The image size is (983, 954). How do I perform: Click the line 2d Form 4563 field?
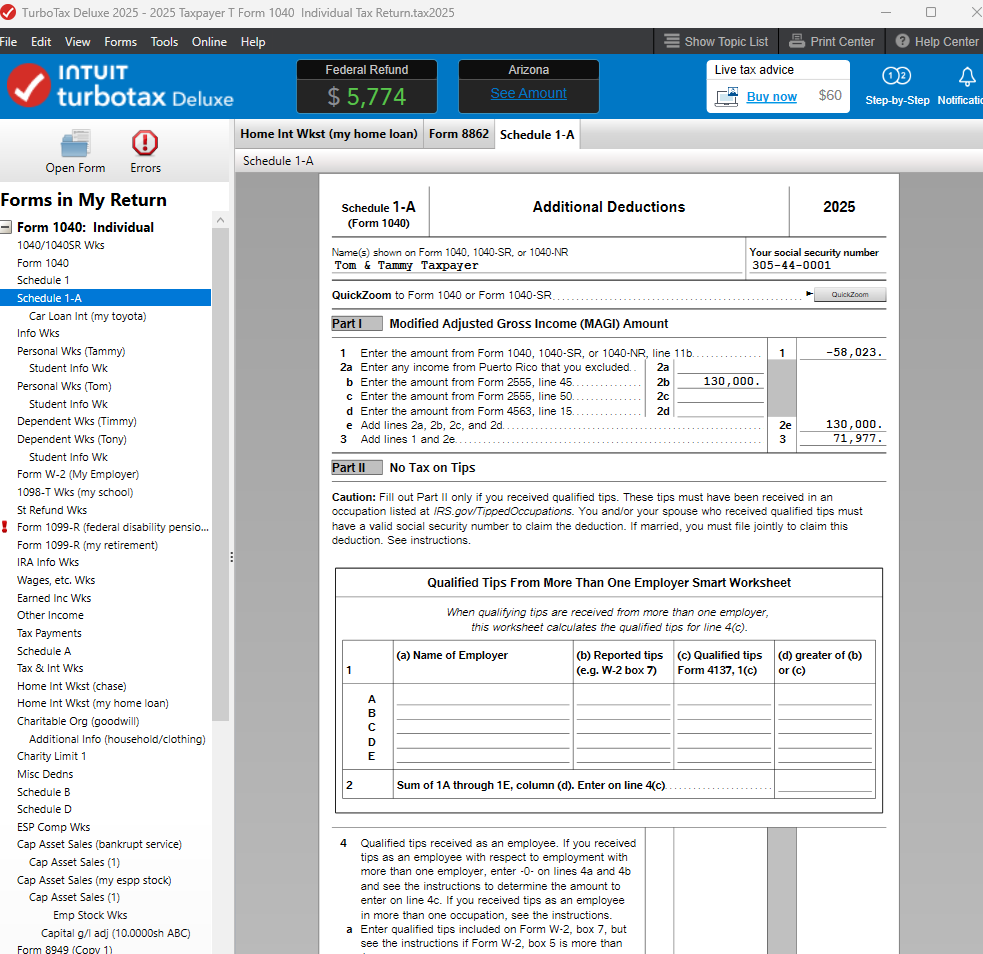click(x=720, y=411)
